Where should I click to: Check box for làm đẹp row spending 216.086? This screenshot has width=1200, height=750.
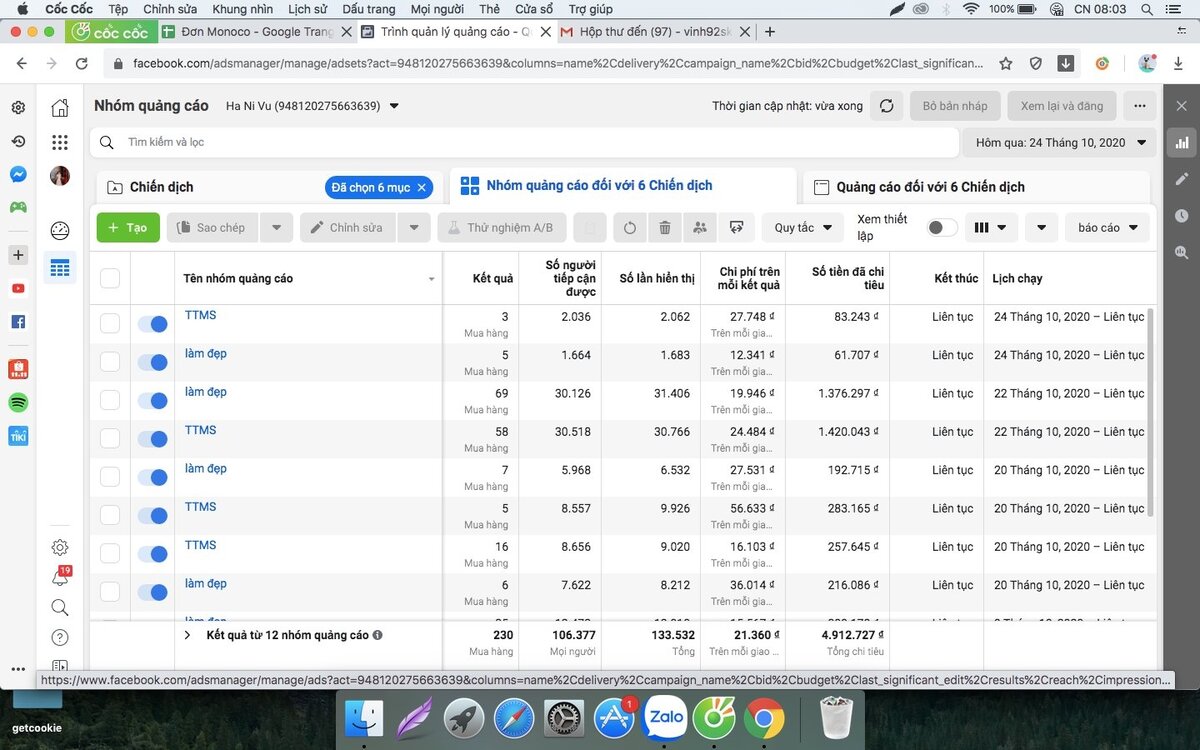pyautogui.click(x=110, y=592)
